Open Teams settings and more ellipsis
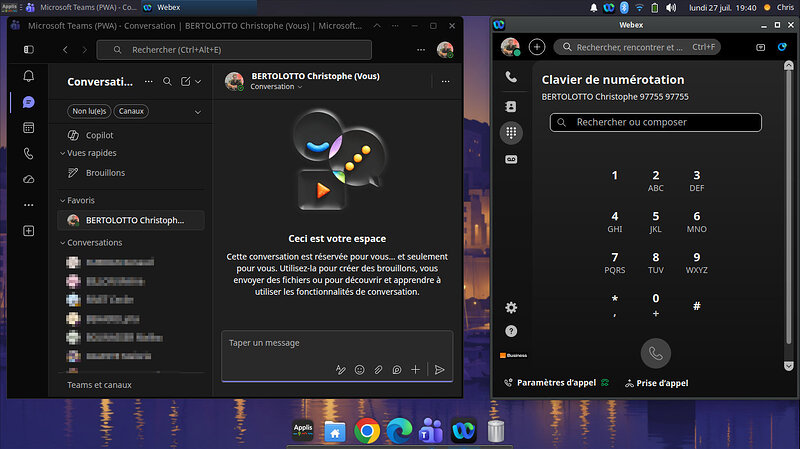 421,49
